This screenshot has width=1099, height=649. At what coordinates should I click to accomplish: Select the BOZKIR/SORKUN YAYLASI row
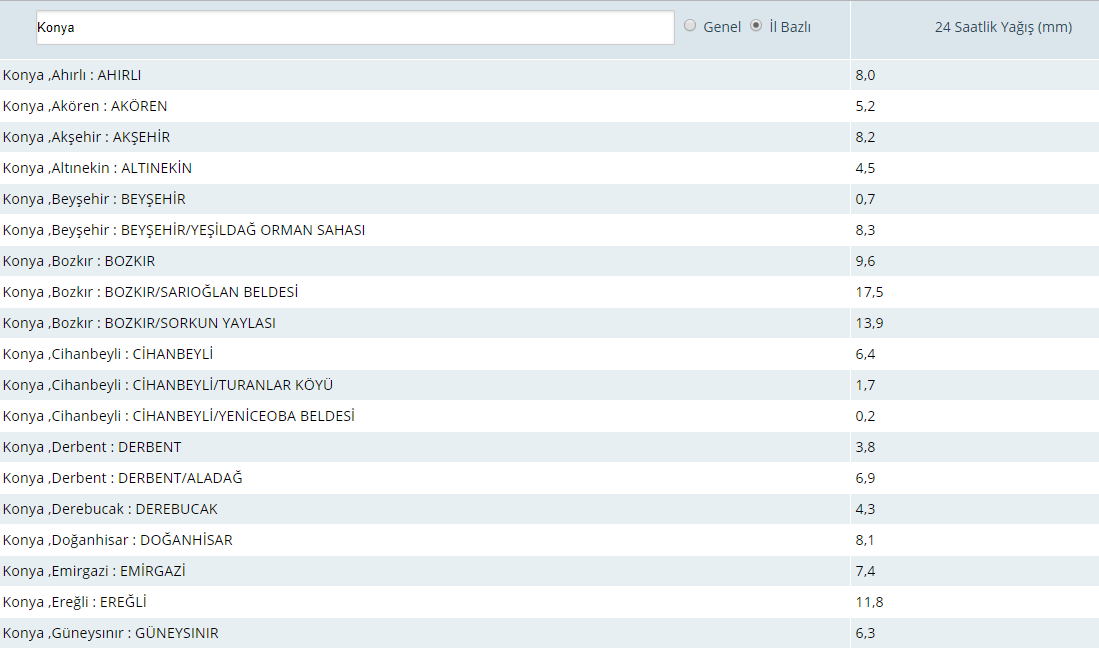pos(550,323)
